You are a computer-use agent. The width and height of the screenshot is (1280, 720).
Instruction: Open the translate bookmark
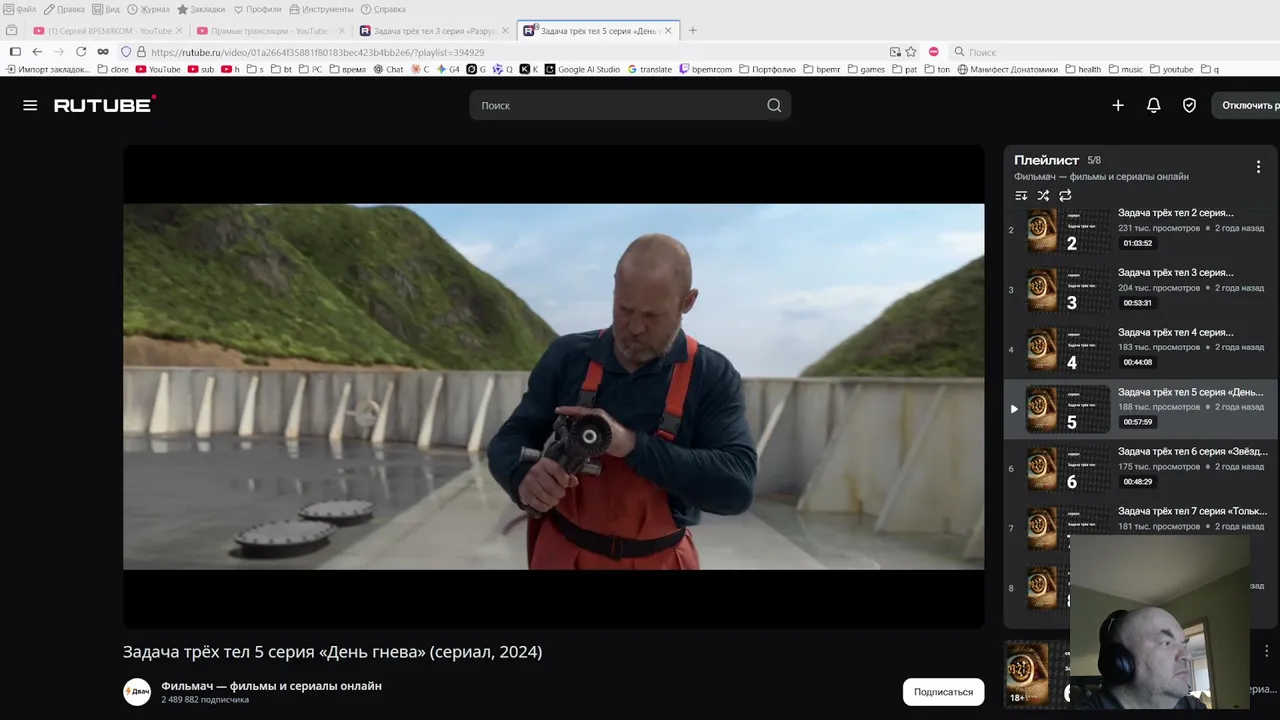pos(649,70)
